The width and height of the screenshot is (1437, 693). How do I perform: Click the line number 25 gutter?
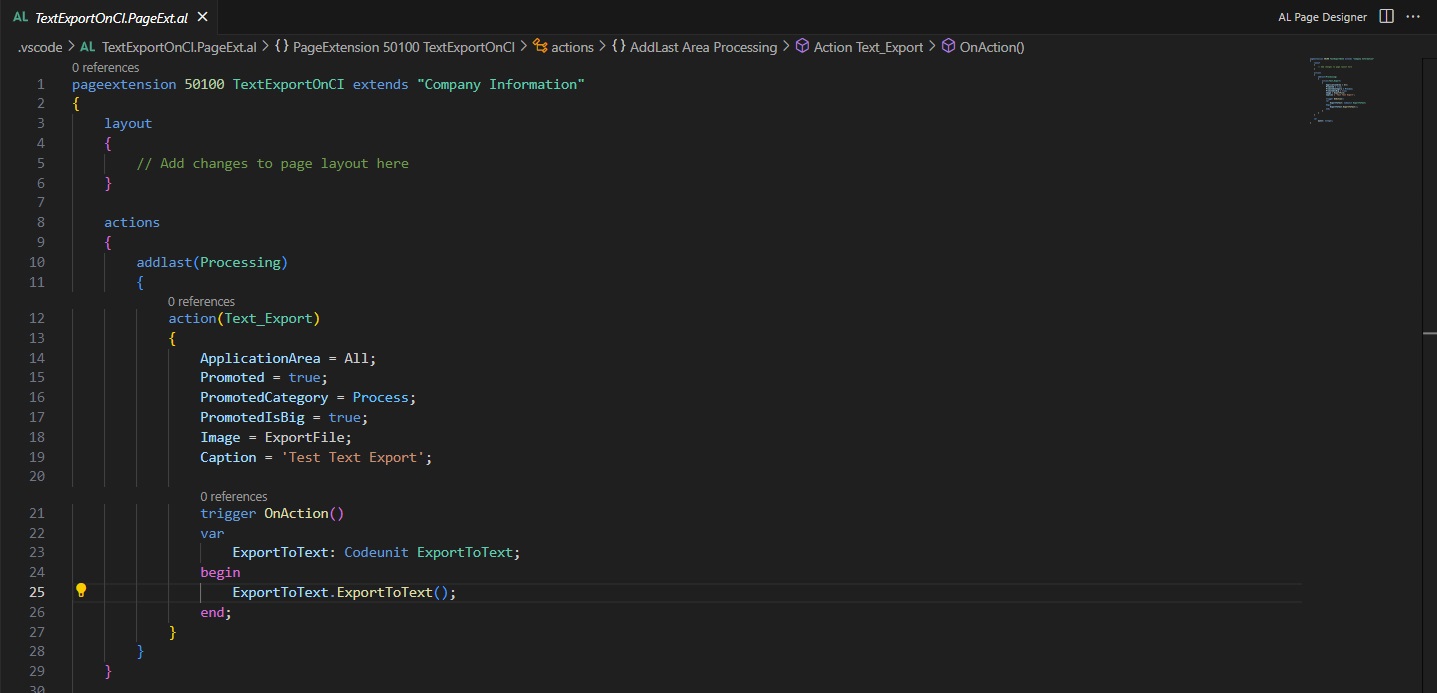pyautogui.click(x=37, y=591)
